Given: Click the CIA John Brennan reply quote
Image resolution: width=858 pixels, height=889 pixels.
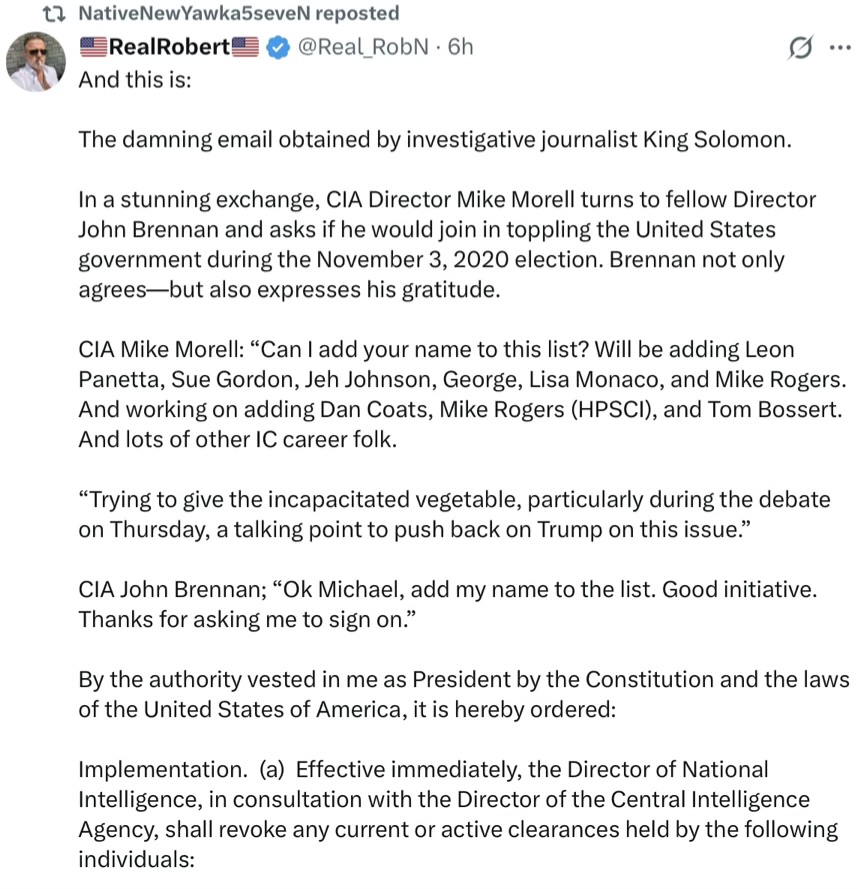Looking at the screenshot, I should (446, 604).
